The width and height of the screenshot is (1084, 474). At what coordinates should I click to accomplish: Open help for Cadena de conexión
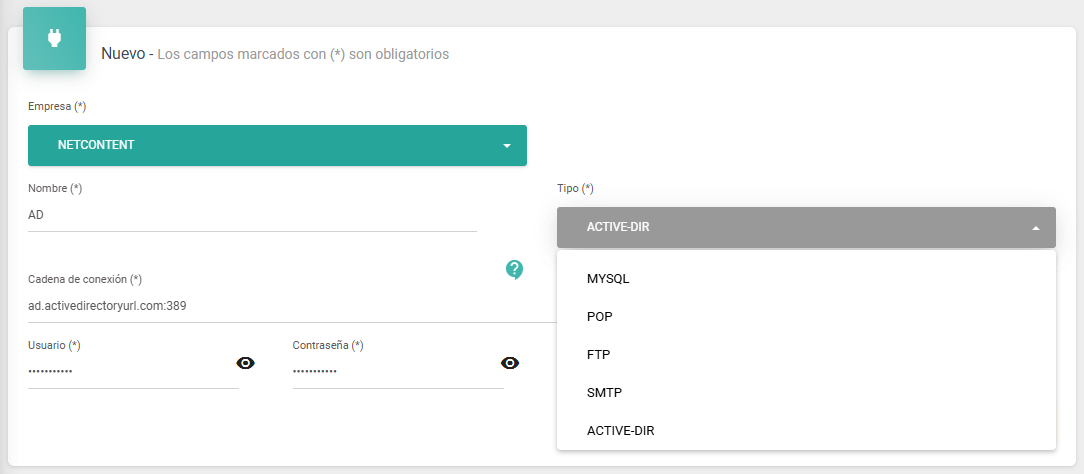click(514, 269)
